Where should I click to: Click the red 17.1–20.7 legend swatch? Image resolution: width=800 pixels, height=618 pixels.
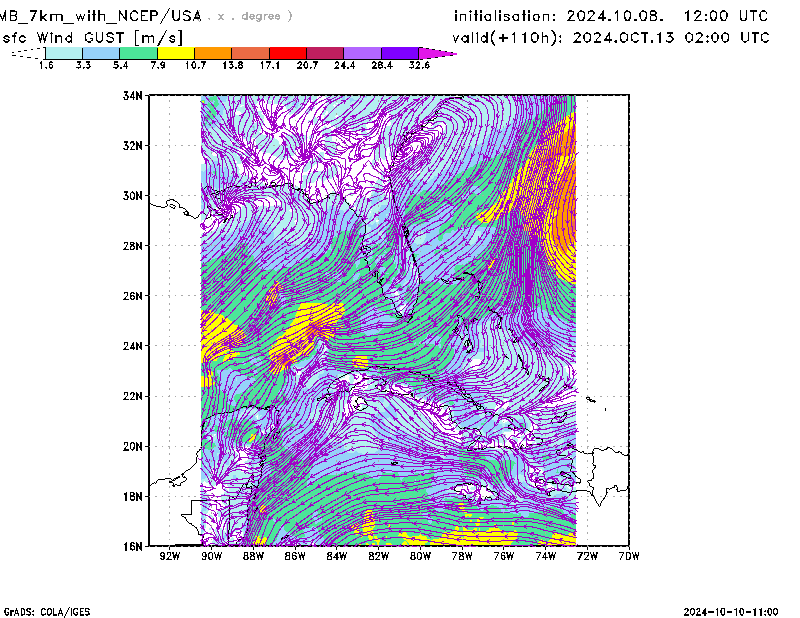[x=288, y=53]
